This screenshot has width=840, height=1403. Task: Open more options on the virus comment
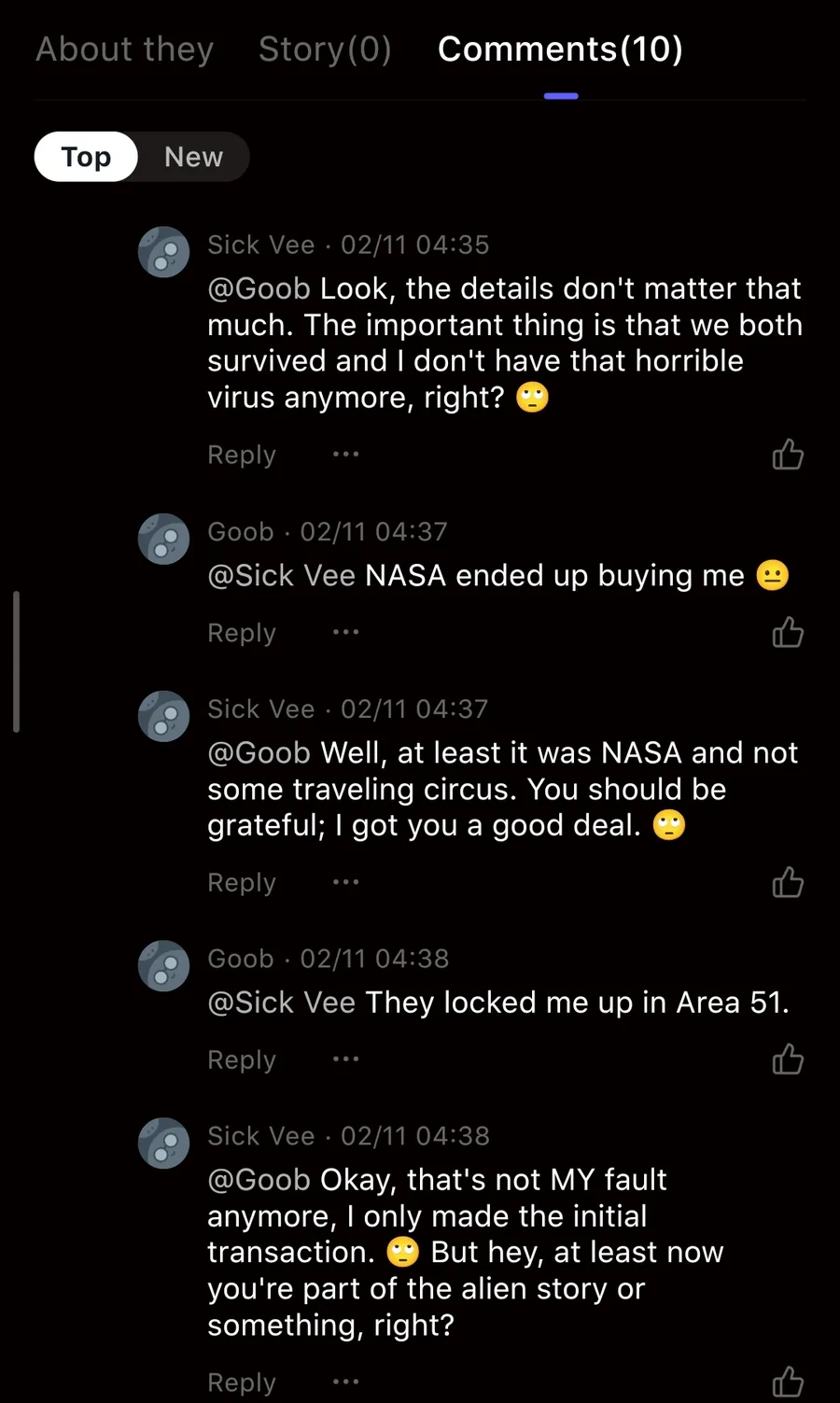coord(345,455)
